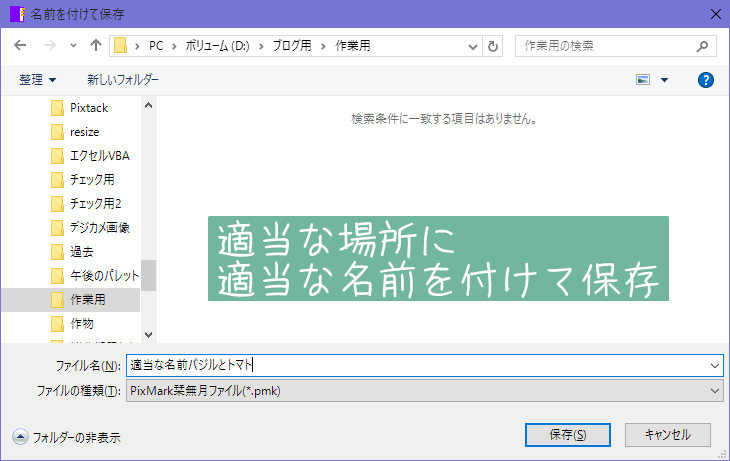Select 作業用 in the address path
The image size is (730, 461).
[352, 46]
